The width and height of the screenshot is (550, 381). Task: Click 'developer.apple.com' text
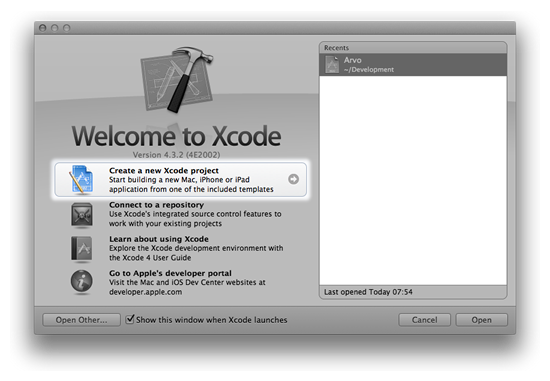[146, 292]
